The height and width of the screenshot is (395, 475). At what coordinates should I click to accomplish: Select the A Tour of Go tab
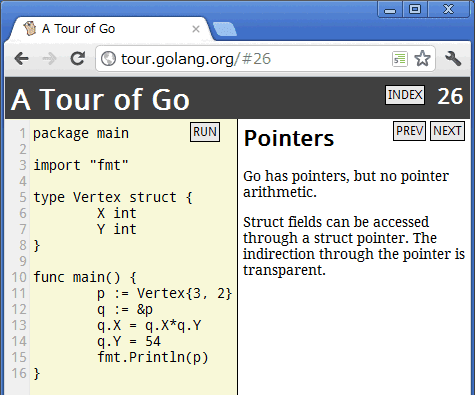point(110,29)
